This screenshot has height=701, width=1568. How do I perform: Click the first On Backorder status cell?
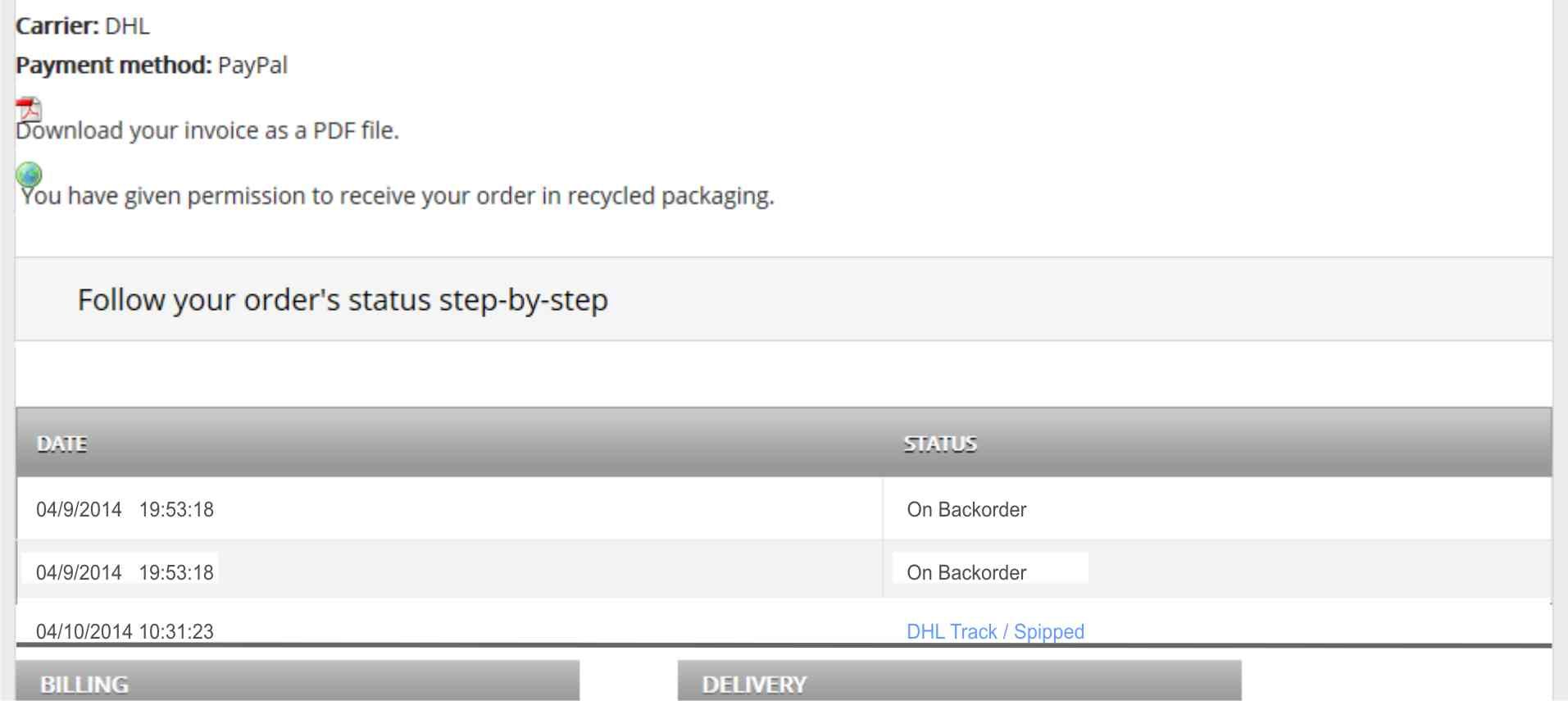click(x=1217, y=509)
